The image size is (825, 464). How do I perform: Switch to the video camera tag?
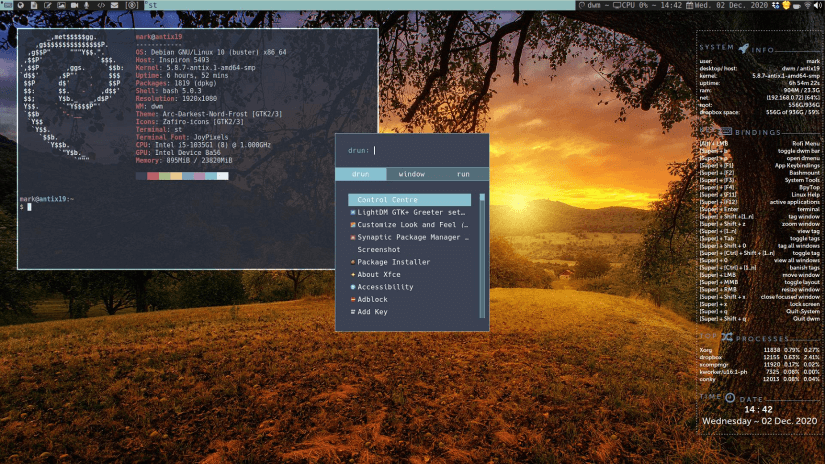[75, 5]
